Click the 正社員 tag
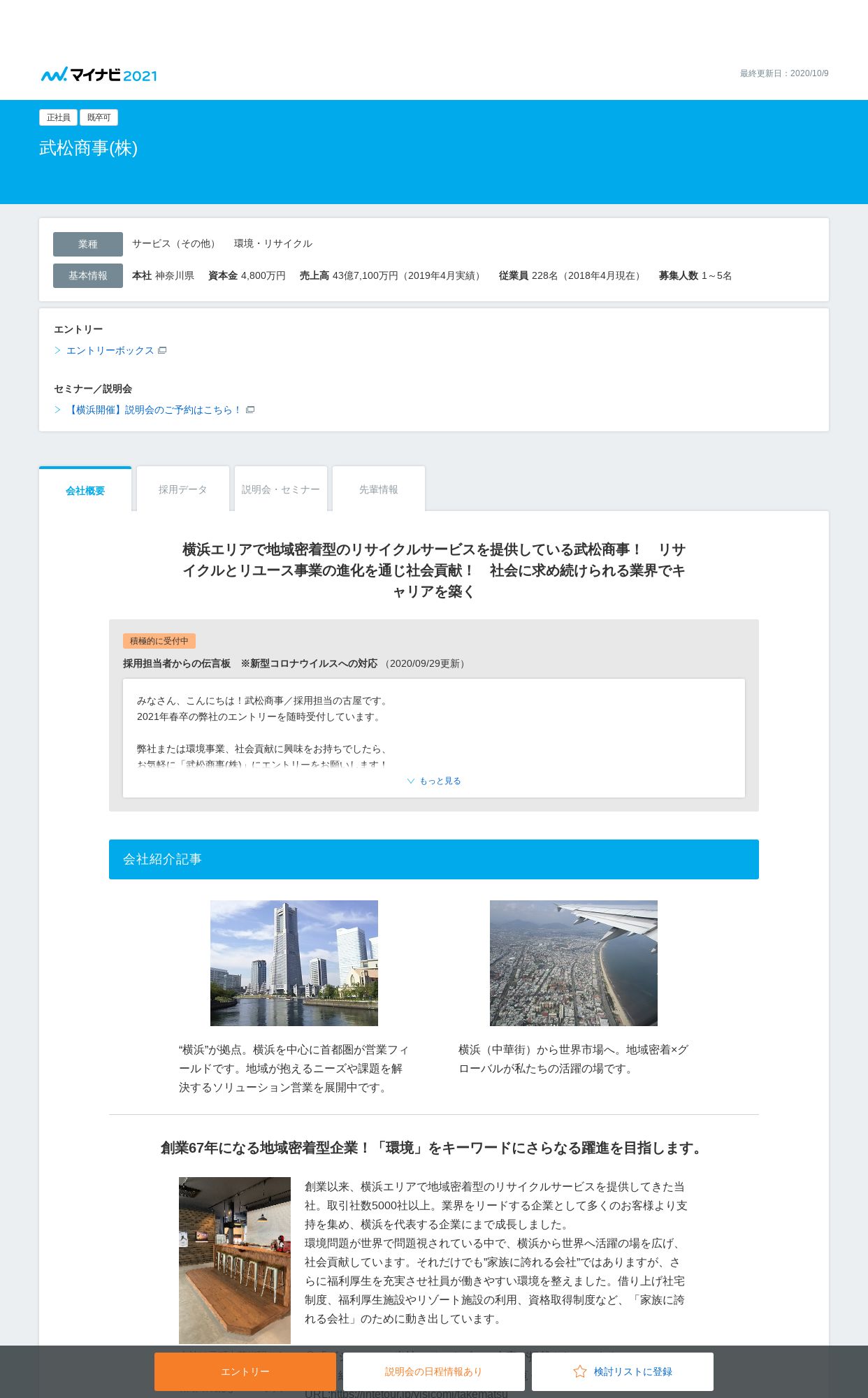Screen dimensions: 868x1398 coord(58,117)
